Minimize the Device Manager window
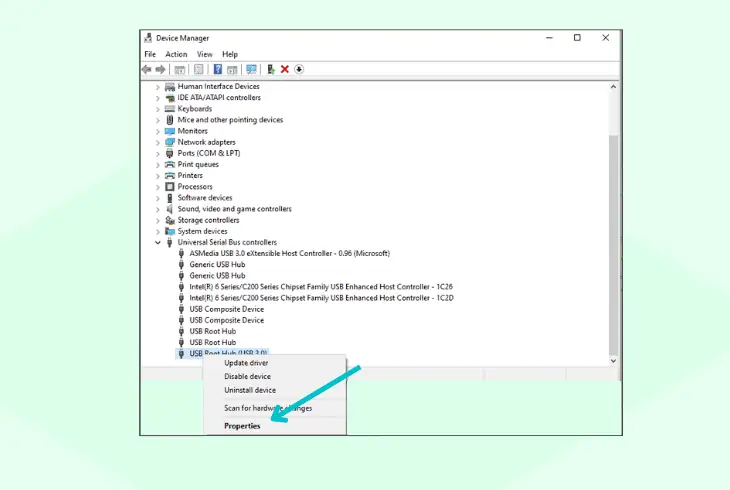 pyautogui.click(x=549, y=38)
